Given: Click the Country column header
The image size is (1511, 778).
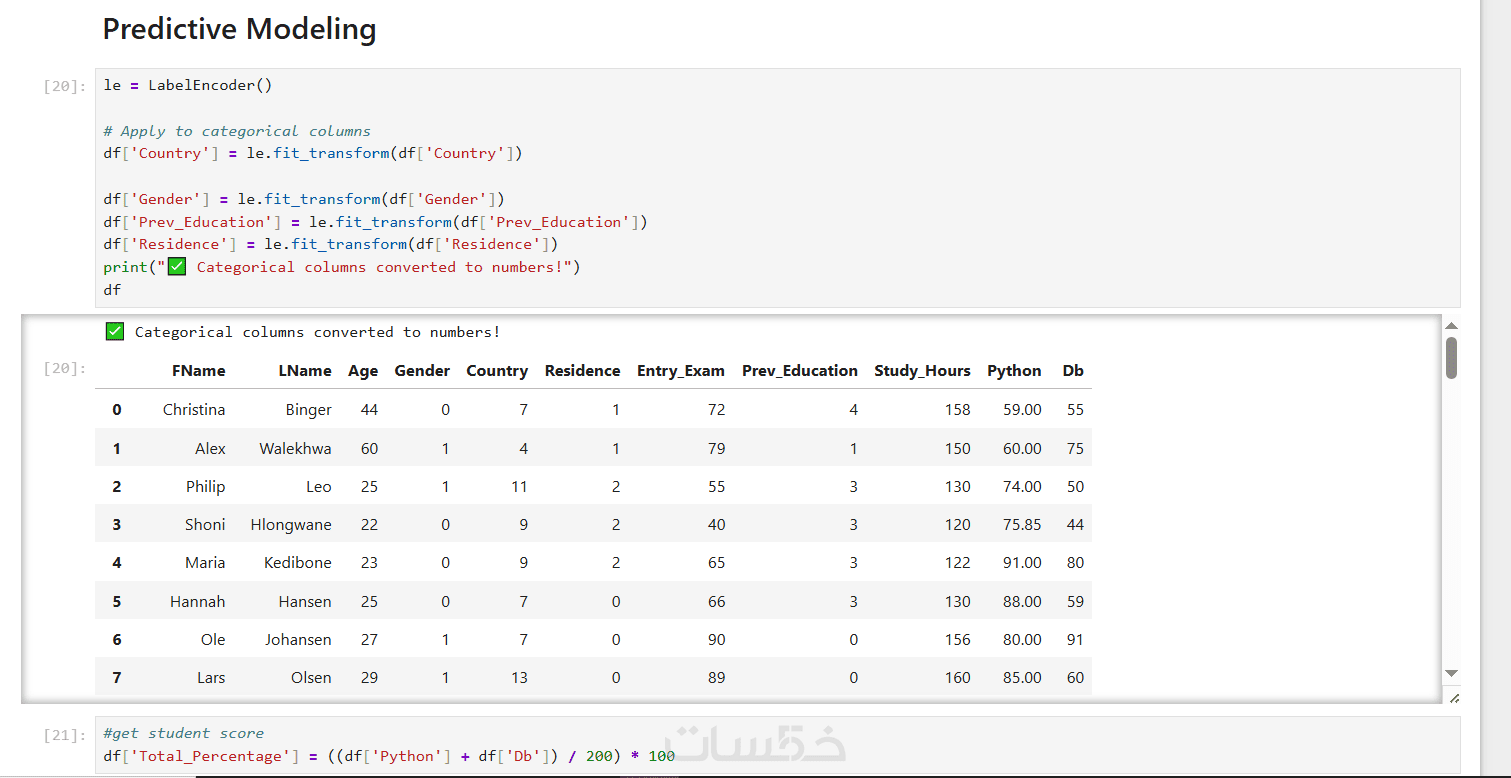Looking at the screenshot, I should pos(496,371).
